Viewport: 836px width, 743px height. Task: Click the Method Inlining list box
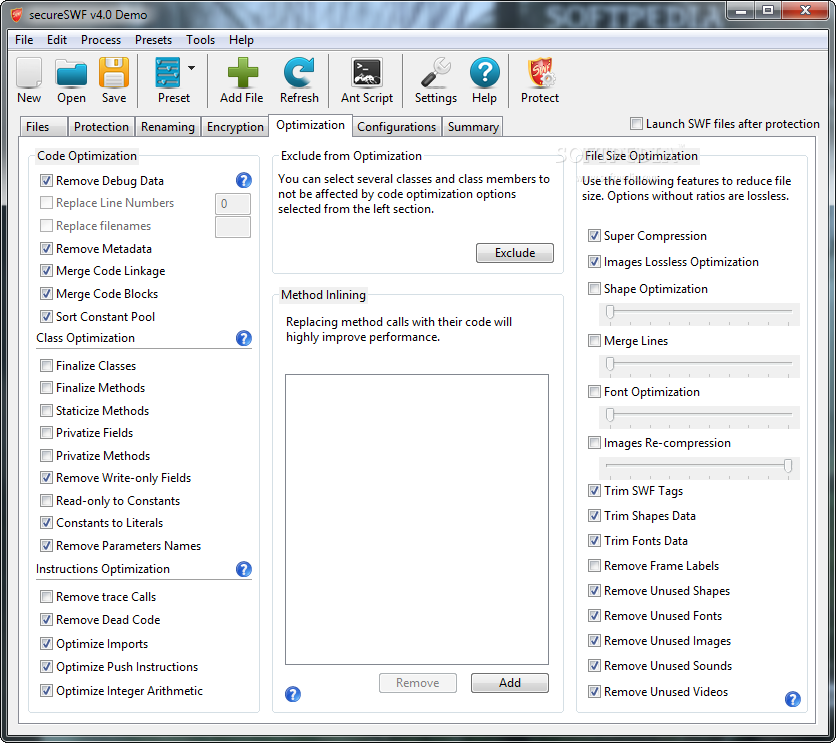pos(416,519)
